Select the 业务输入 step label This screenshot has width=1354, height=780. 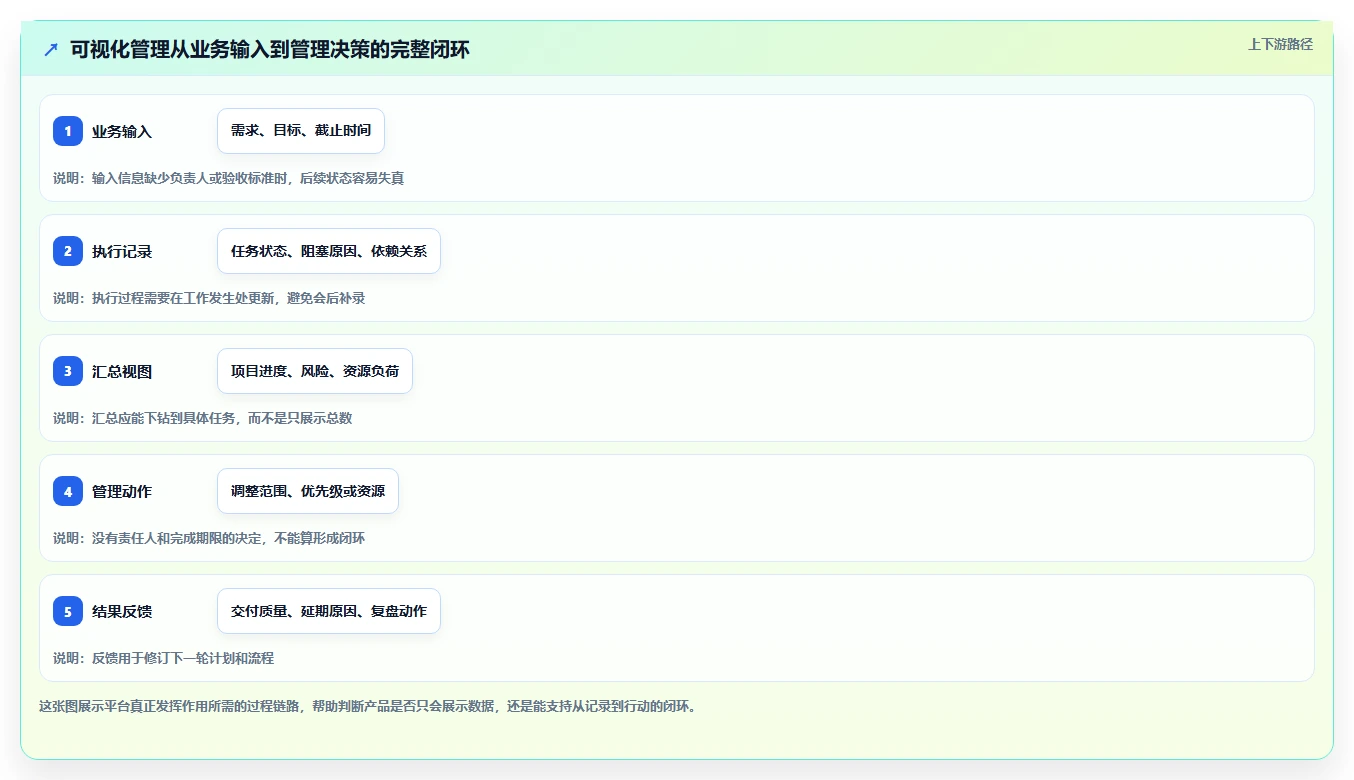(122, 131)
